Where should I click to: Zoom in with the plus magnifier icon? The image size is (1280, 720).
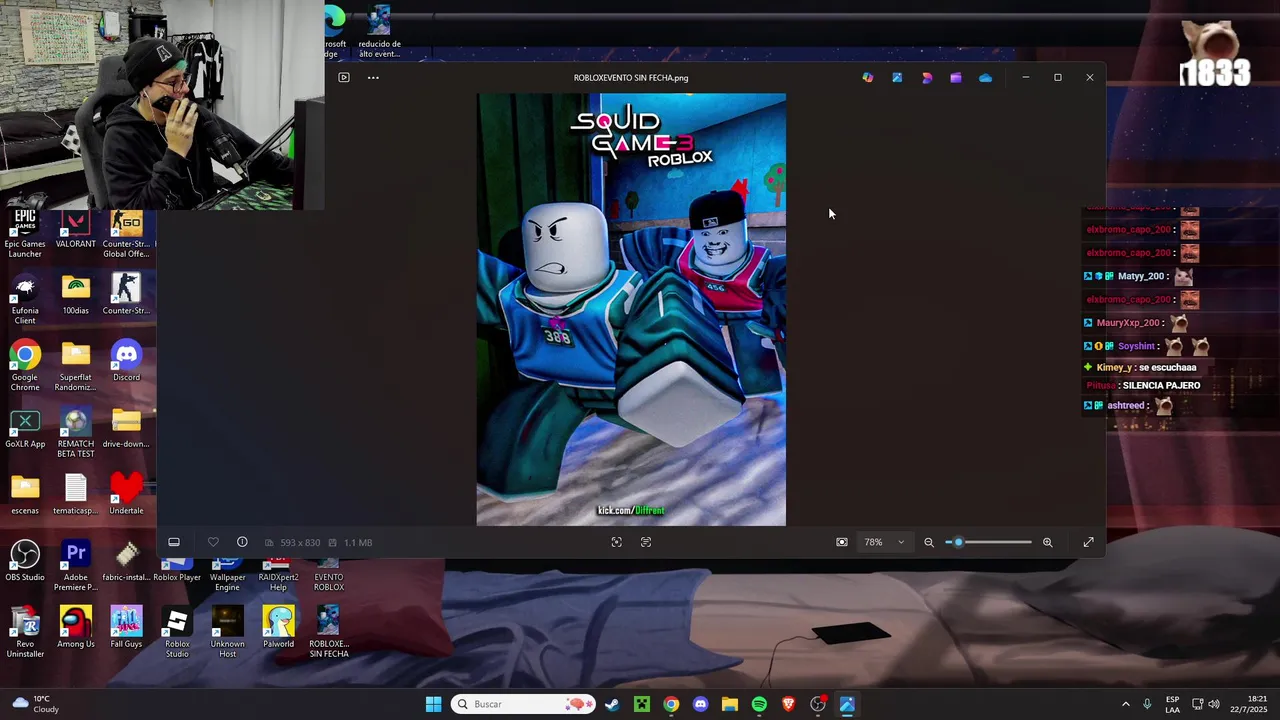(x=1047, y=542)
